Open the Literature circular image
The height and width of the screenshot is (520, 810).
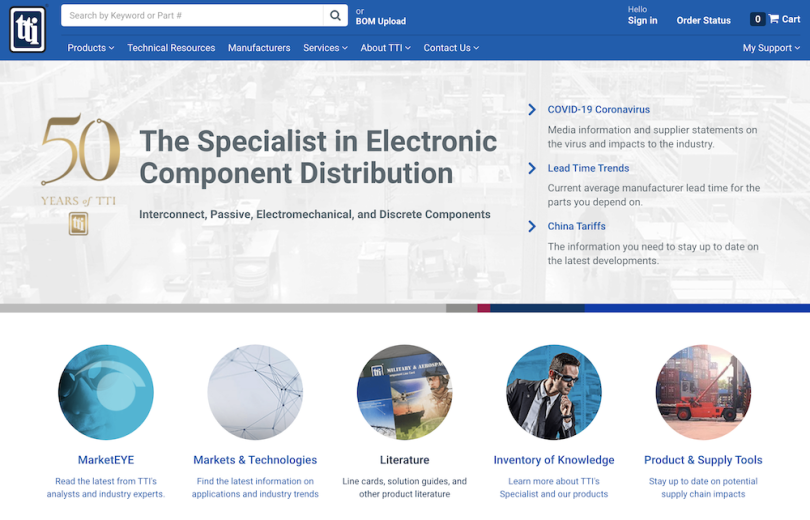click(x=404, y=392)
